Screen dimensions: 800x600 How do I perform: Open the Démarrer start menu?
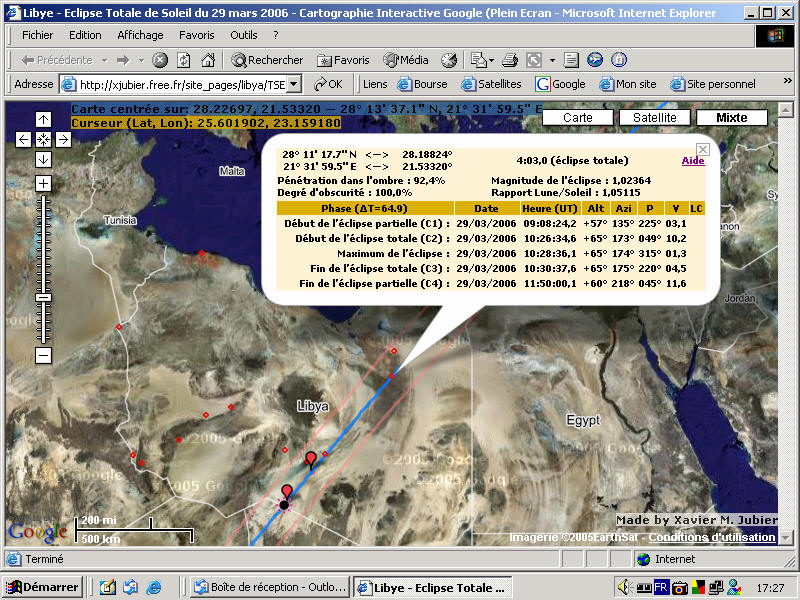[43, 587]
